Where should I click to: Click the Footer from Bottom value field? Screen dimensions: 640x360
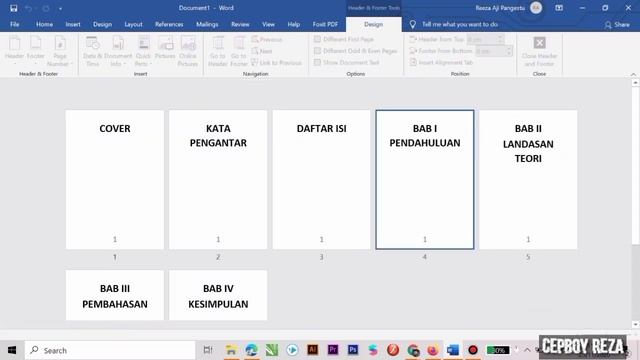click(490, 51)
